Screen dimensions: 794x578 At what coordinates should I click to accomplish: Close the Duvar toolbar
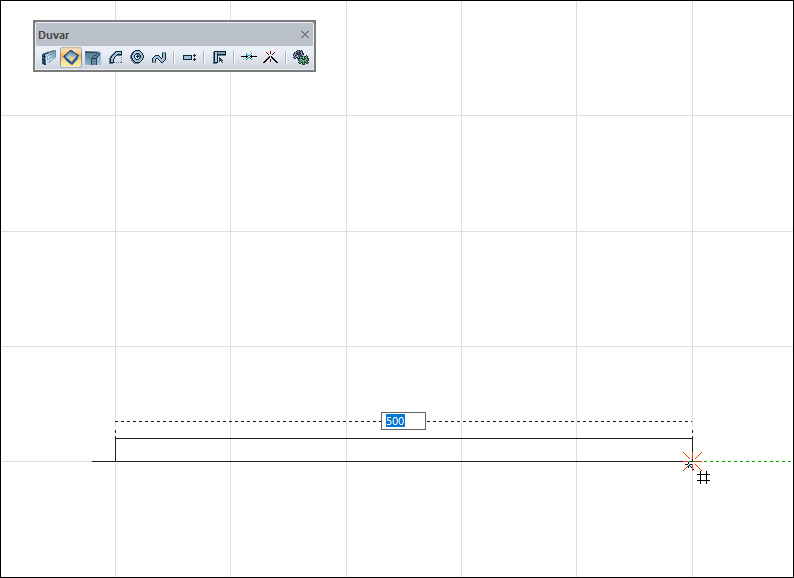(305, 34)
